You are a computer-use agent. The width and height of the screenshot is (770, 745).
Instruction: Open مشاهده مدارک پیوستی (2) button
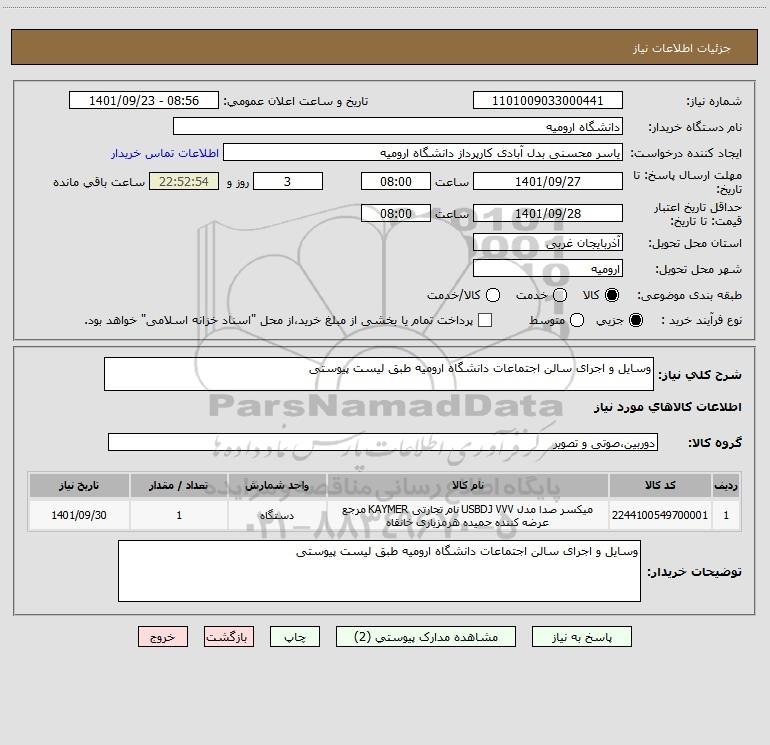426,637
